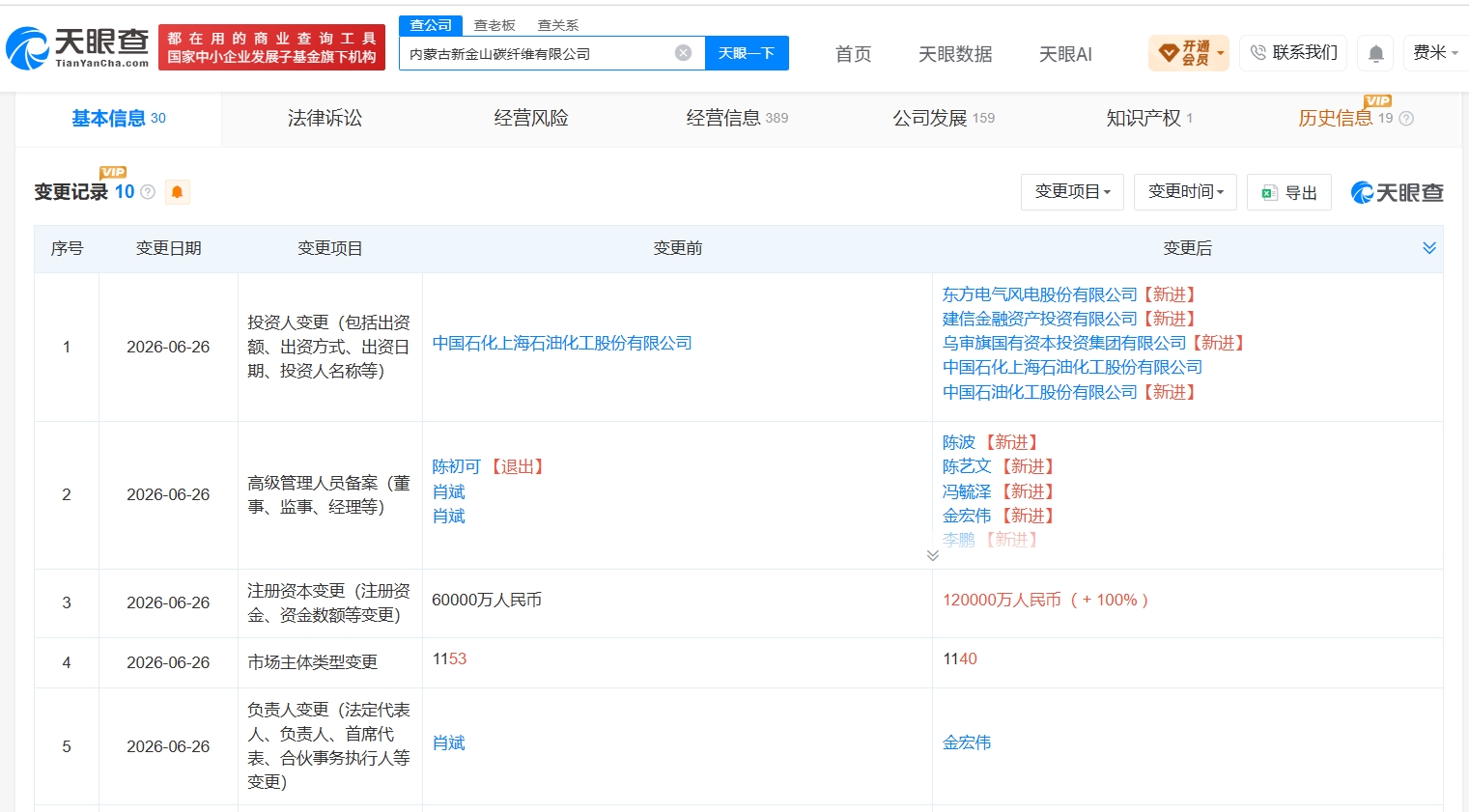Open 肖斌 link in row 5 变更前
This screenshot has height=812, width=1469.
448,742
